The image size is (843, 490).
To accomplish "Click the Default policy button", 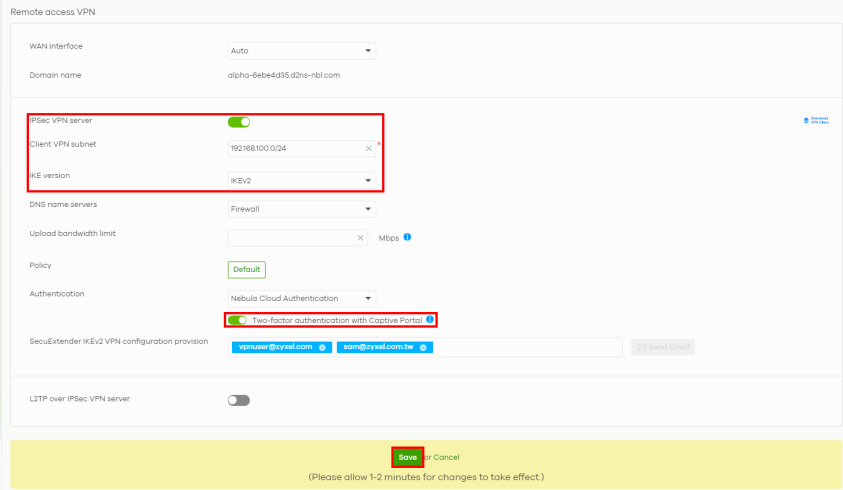I will point(247,270).
